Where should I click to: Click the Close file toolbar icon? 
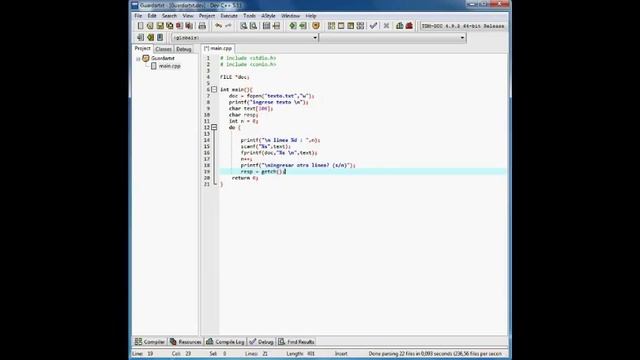tap(180, 26)
